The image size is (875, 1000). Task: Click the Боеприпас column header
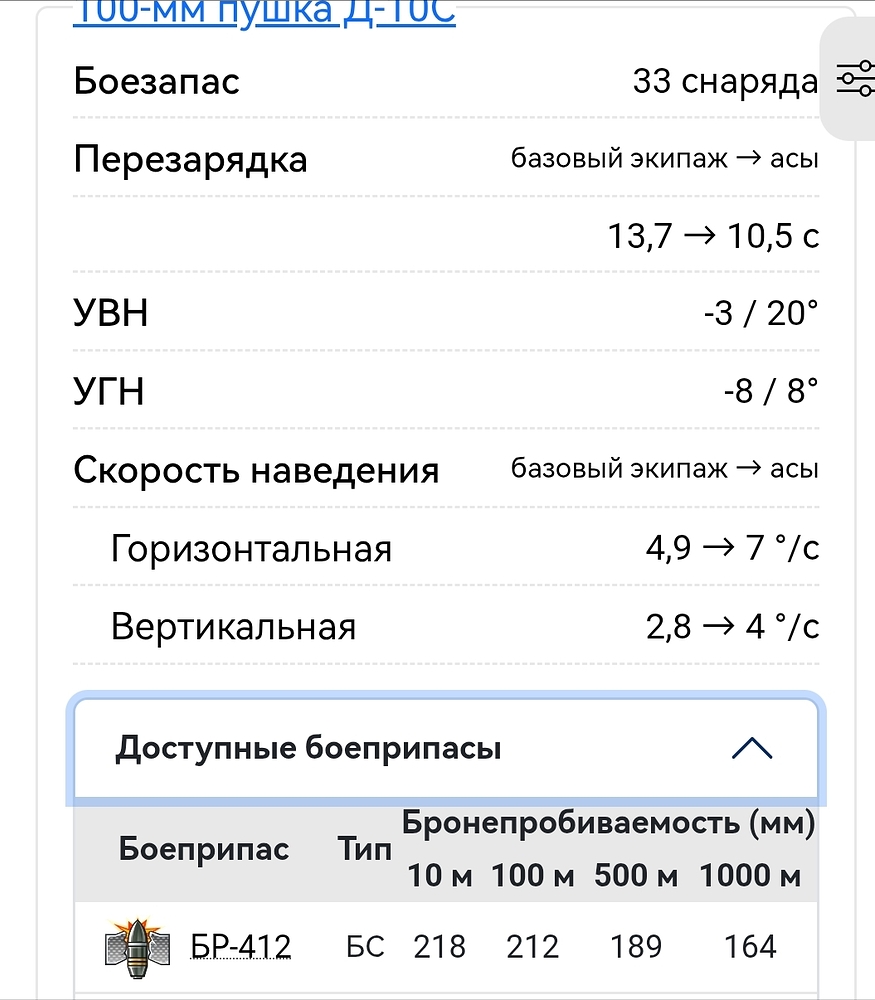[x=204, y=850]
